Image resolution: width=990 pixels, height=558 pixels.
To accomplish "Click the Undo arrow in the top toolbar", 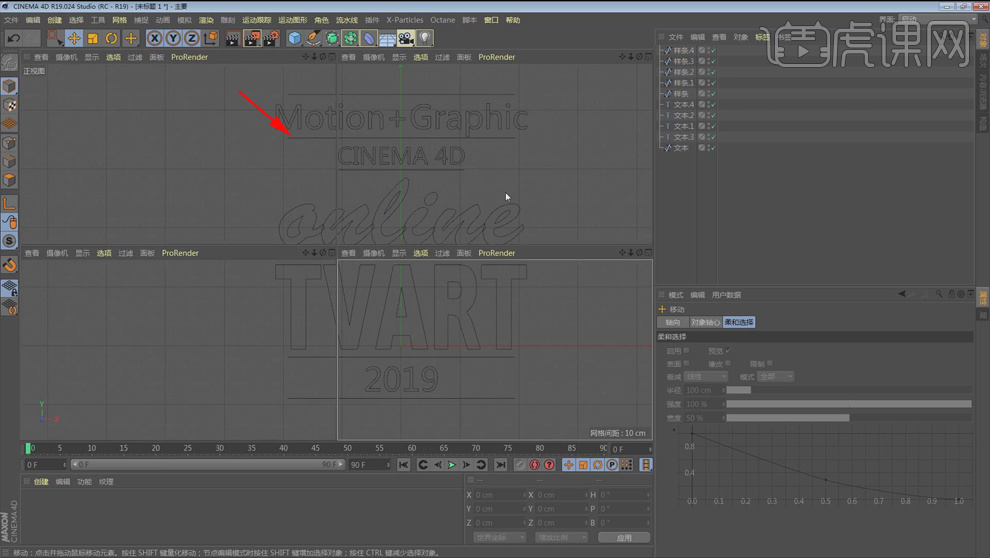I will (13, 39).
